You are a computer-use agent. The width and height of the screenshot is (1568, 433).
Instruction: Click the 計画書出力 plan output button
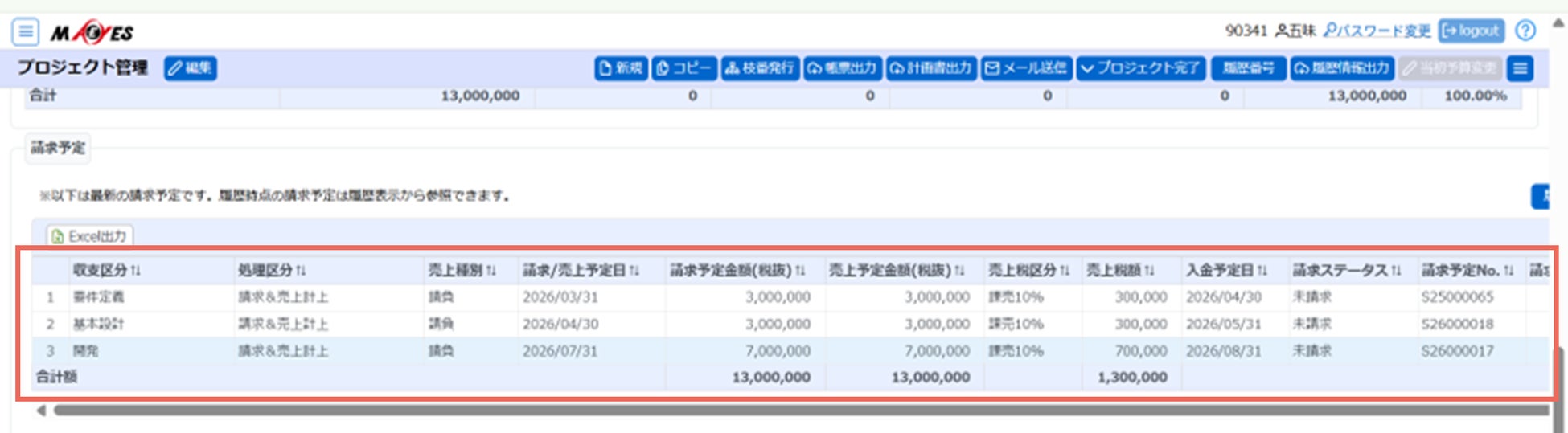(x=931, y=68)
